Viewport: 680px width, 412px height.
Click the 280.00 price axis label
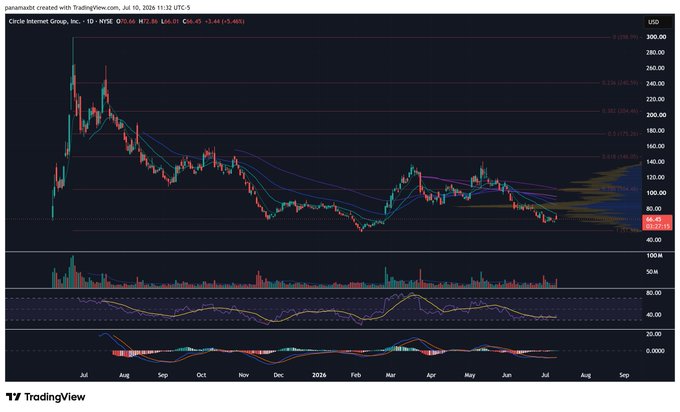point(656,52)
